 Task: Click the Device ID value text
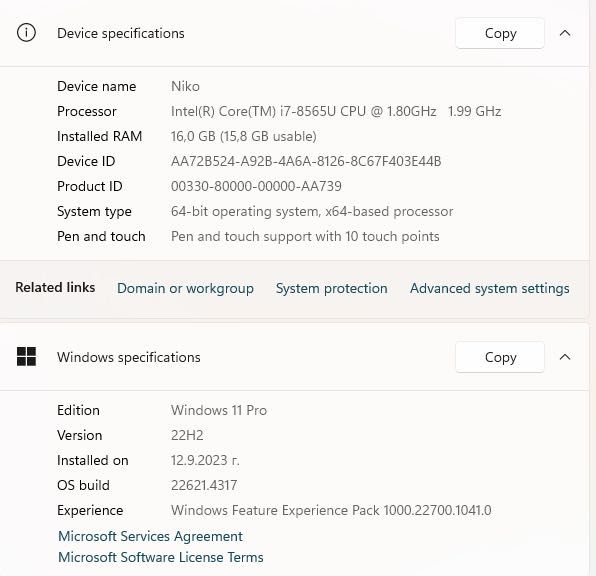pos(306,161)
